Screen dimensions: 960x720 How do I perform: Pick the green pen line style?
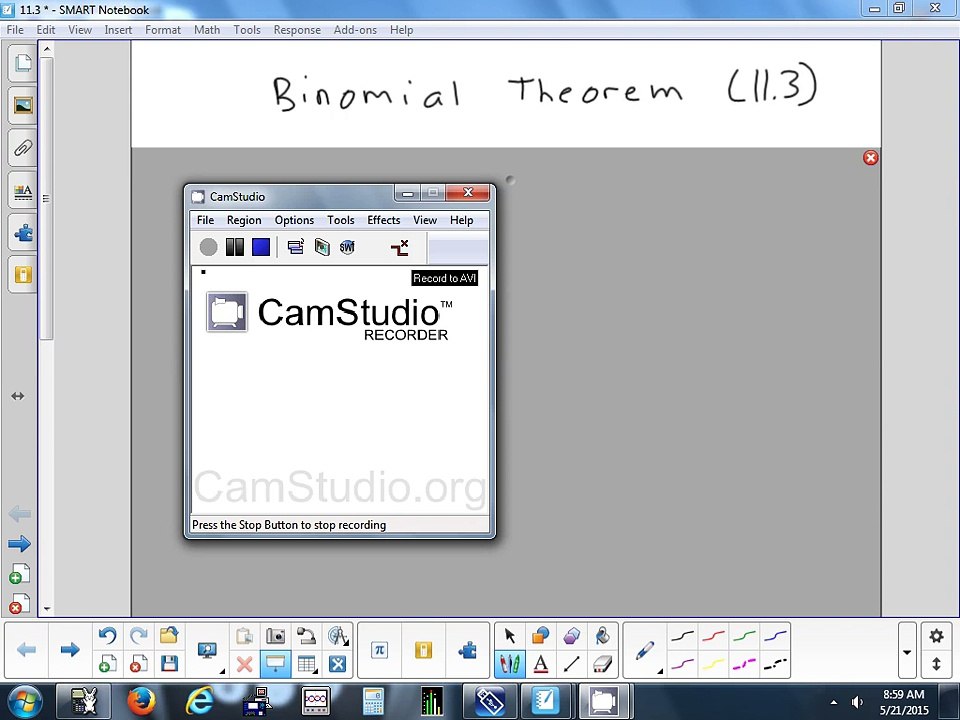point(744,637)
